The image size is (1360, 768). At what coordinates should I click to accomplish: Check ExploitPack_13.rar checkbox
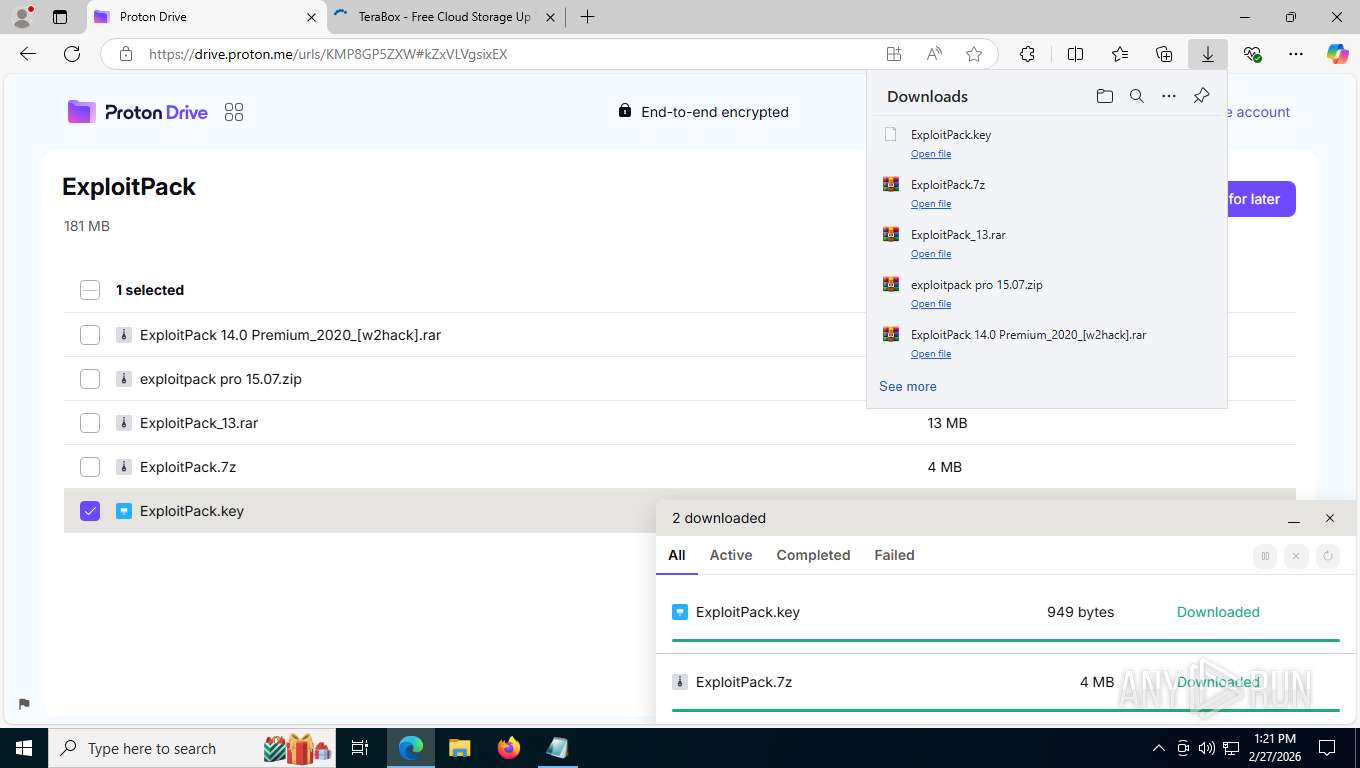pyautogui.click(x=90, y=423)
